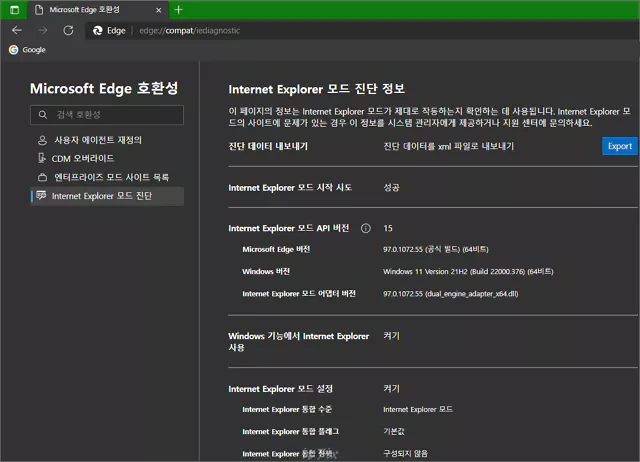Open the Google bookmark in favorites bar
640x462 pixels.
pos(27,50)
